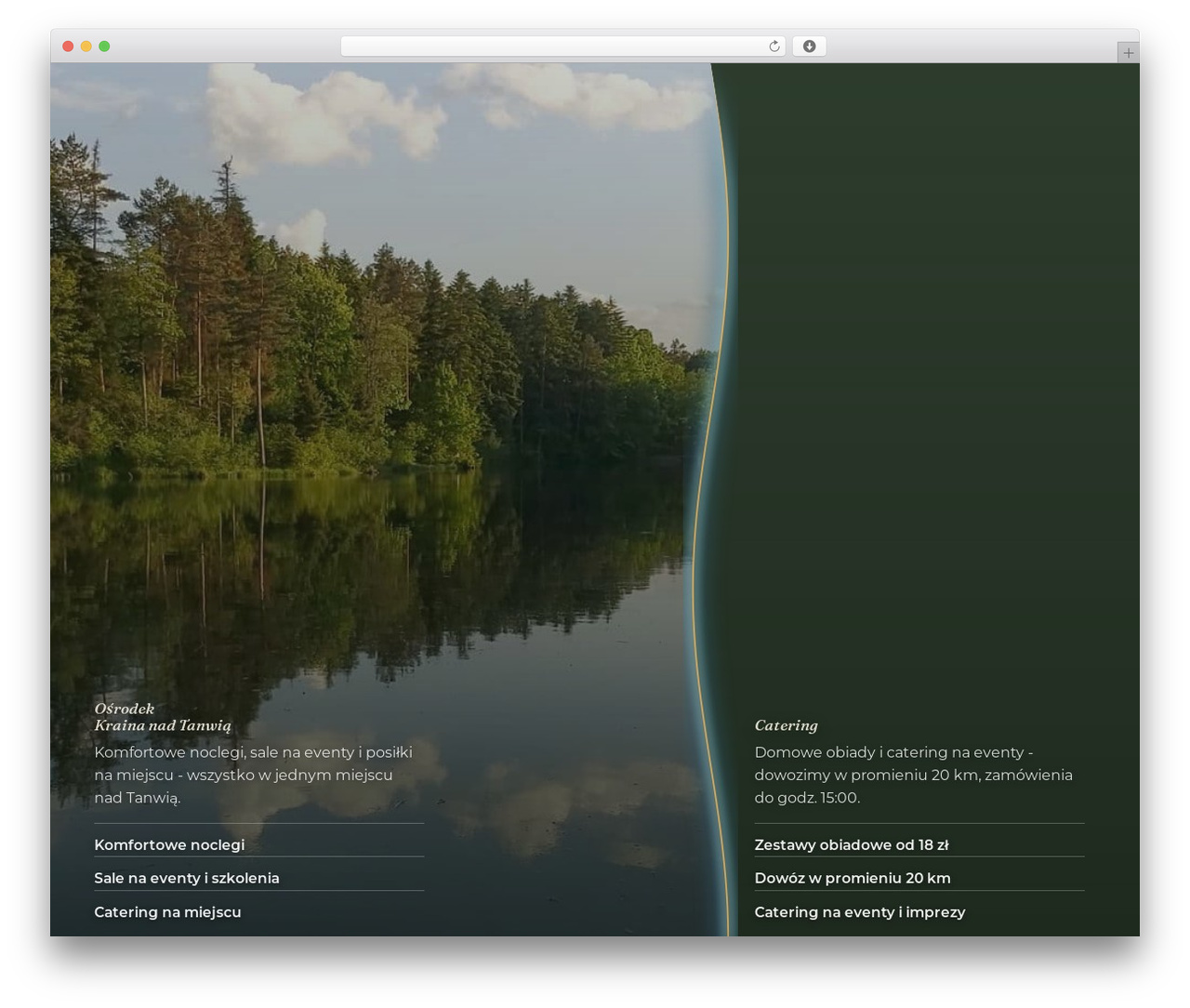Open the downloads button in toolbar
Viewport: 1190px width, 1008px height.
tap(809, 46)
